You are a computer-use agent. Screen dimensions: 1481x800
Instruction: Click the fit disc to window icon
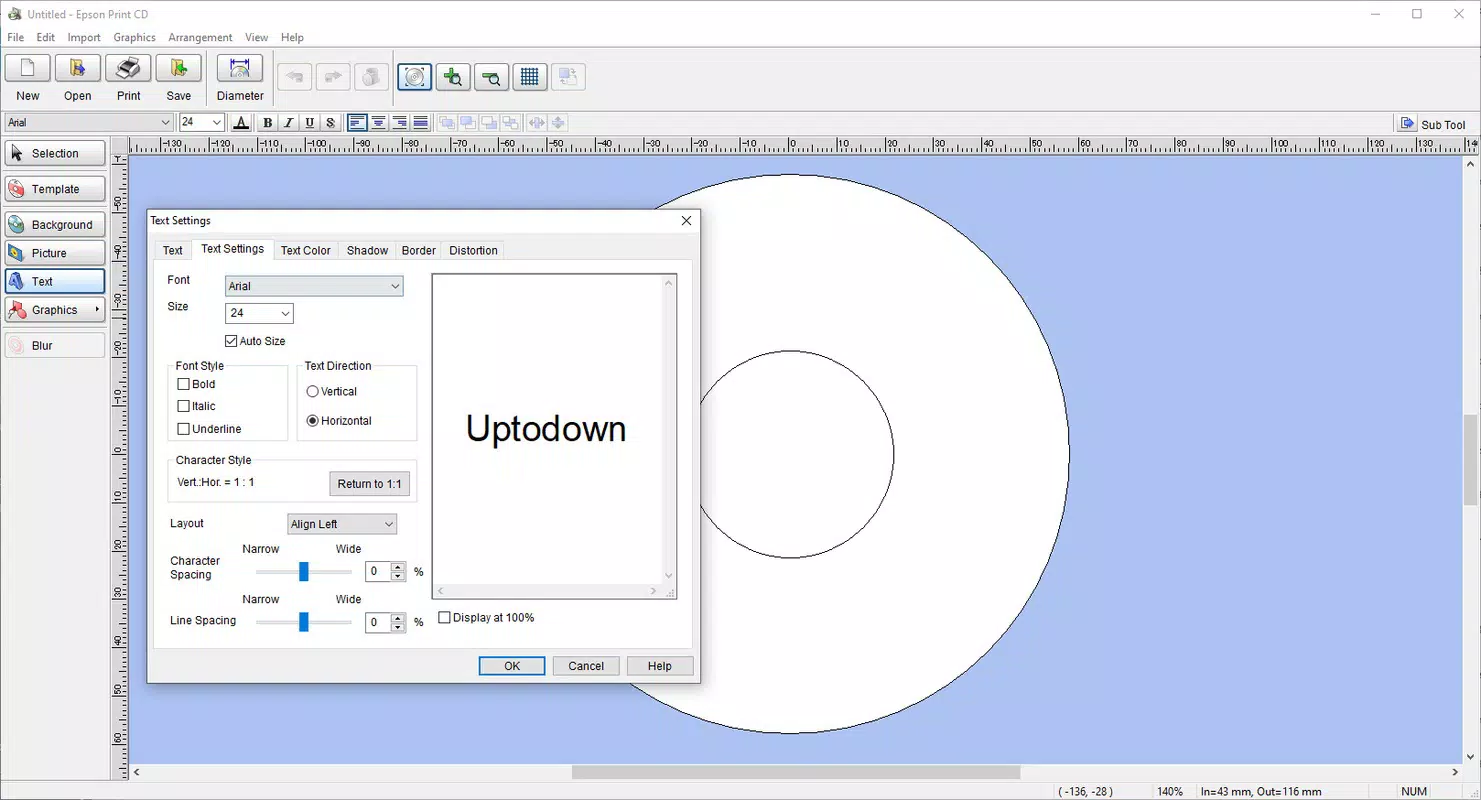[x=415, y=77]
